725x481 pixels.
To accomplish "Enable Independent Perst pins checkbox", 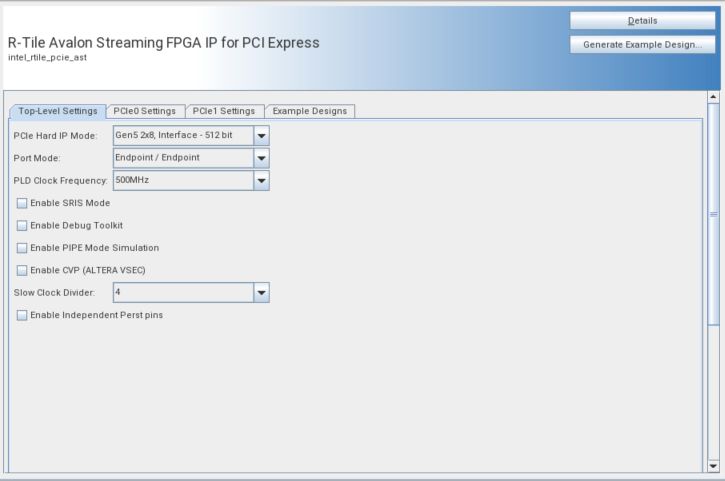I will point(22,315).
